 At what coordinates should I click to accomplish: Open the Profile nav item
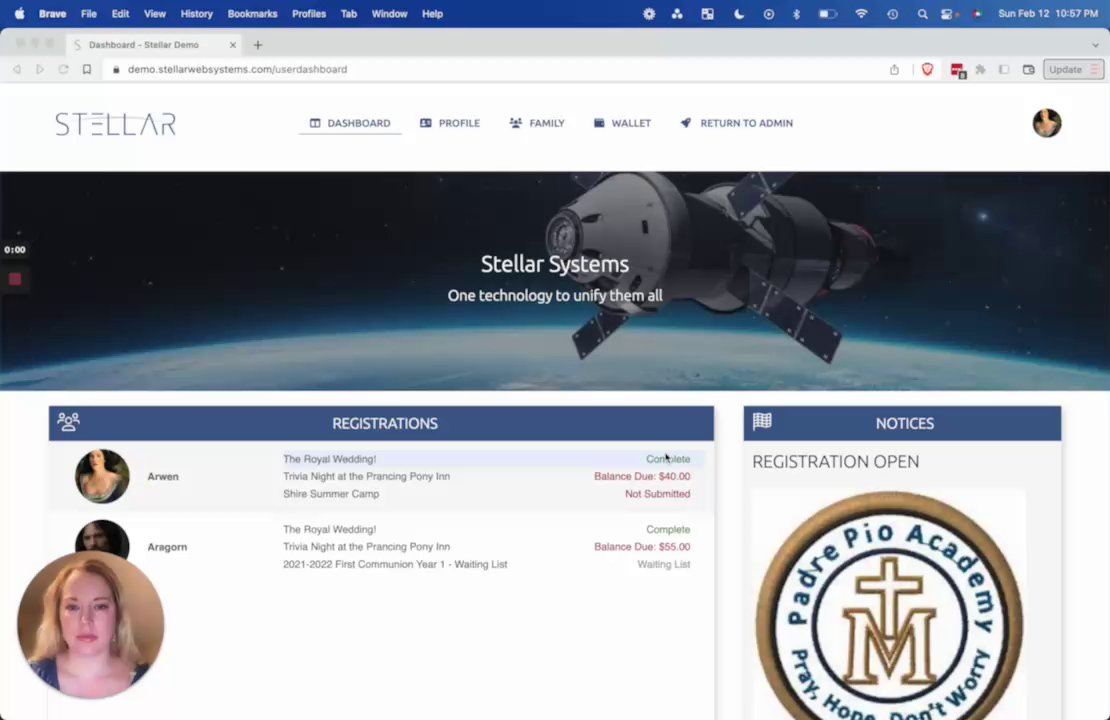click(x=450, y=123)
